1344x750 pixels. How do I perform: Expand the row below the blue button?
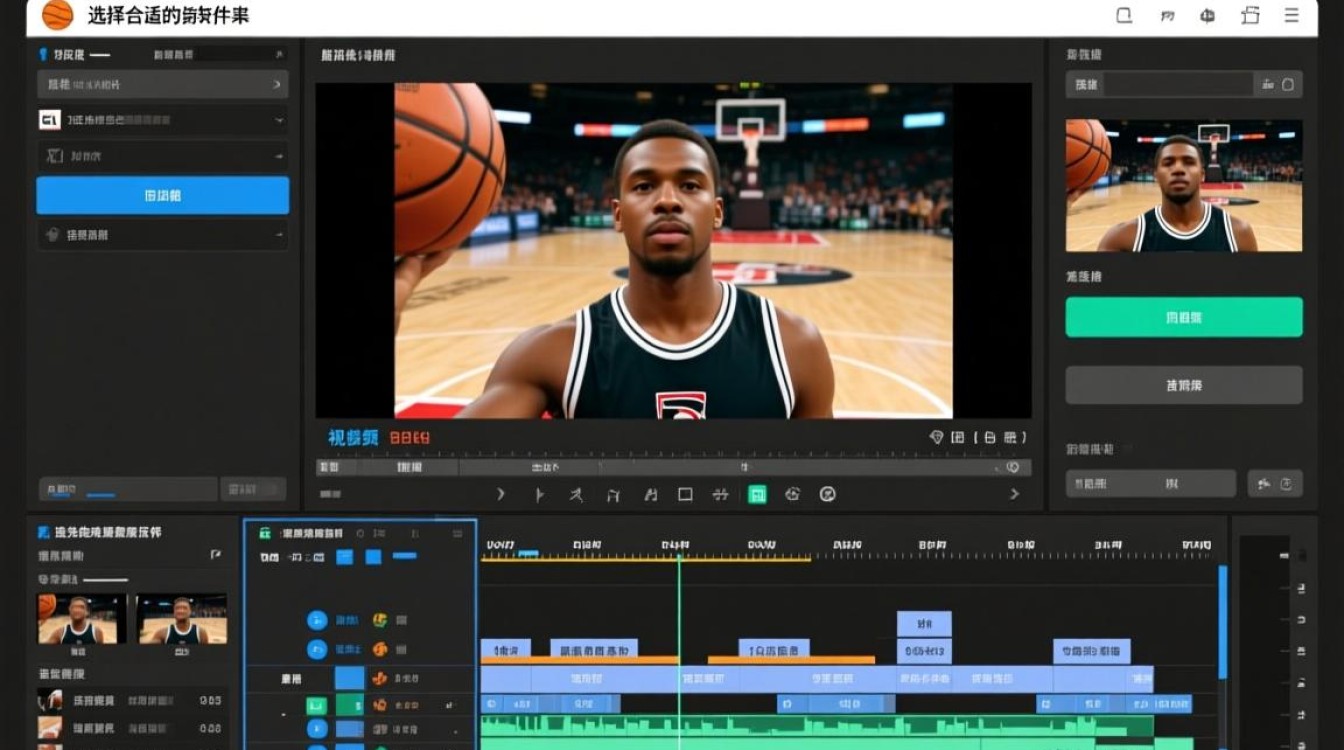(162, 235)
